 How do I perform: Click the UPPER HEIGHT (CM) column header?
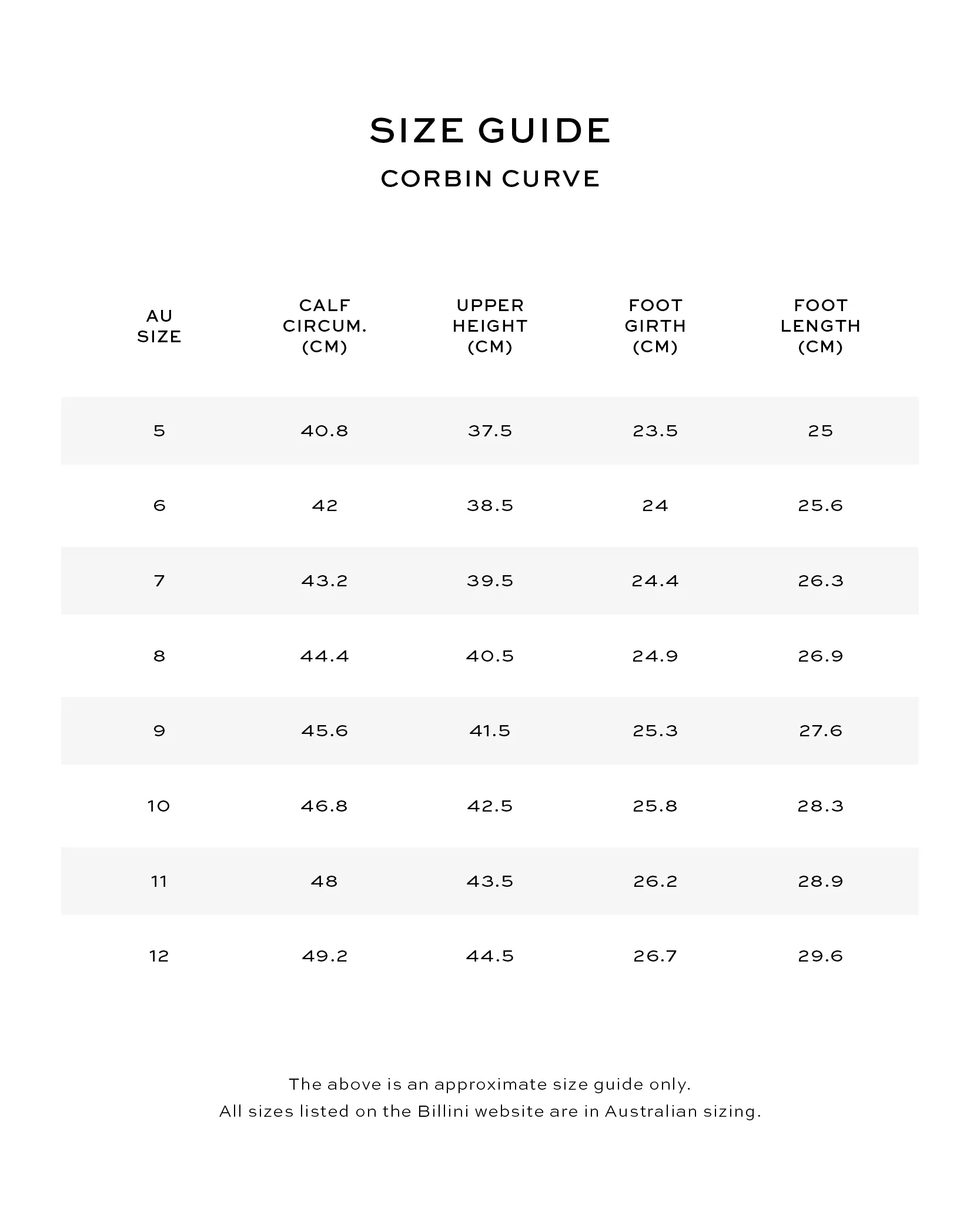click(490, 326)
